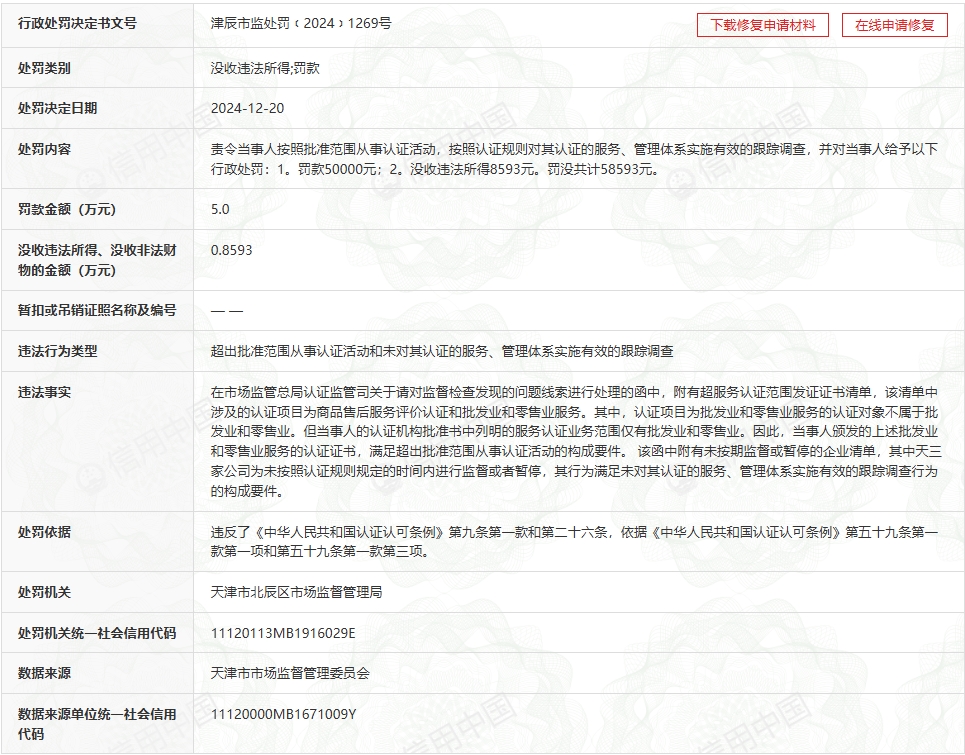Image resolution: width=965 pixels, height=755 pixels.
Task: Click the 处罚依据 legal basis text
Action: (x=574, y=541)
